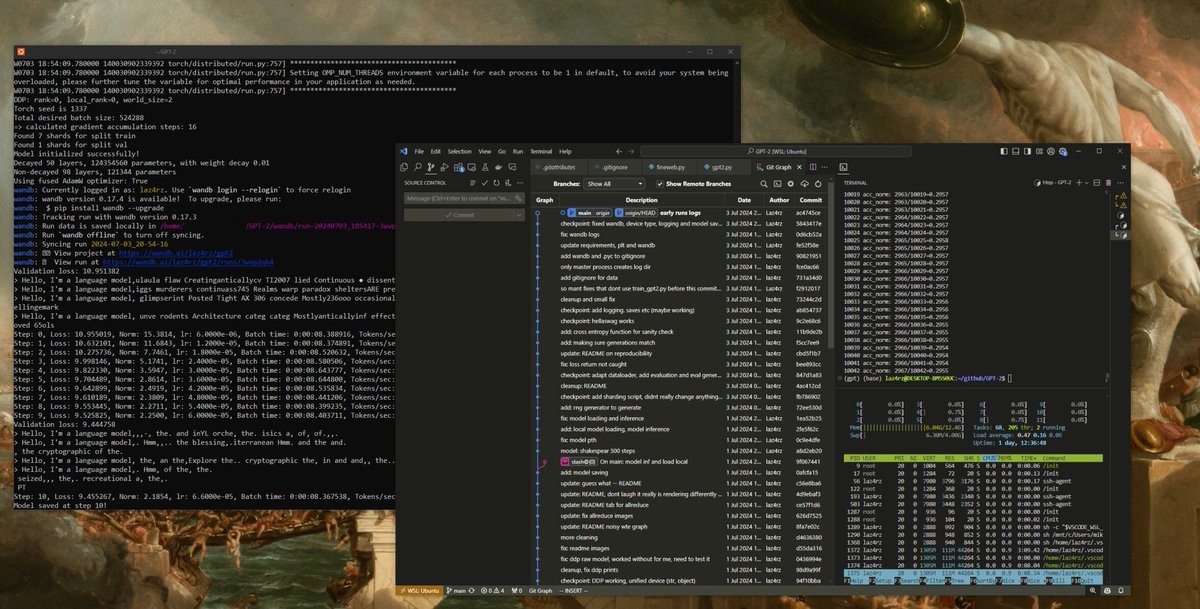Open the Search view in the activity bar
The height and width of the screenshot is (609, 1200).
coord(418,167)
